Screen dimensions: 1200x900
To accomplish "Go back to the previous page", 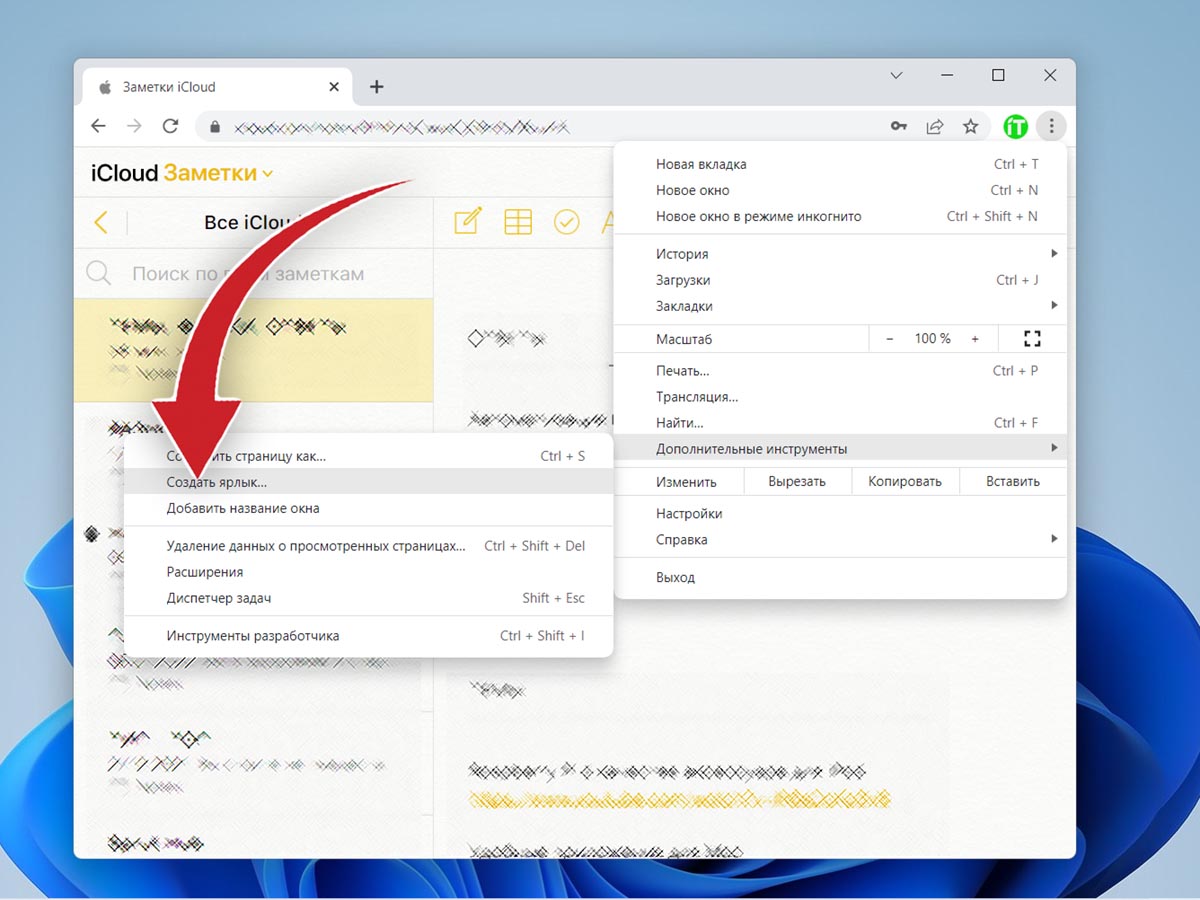I will pyautogui.click(x=98, y=126).
